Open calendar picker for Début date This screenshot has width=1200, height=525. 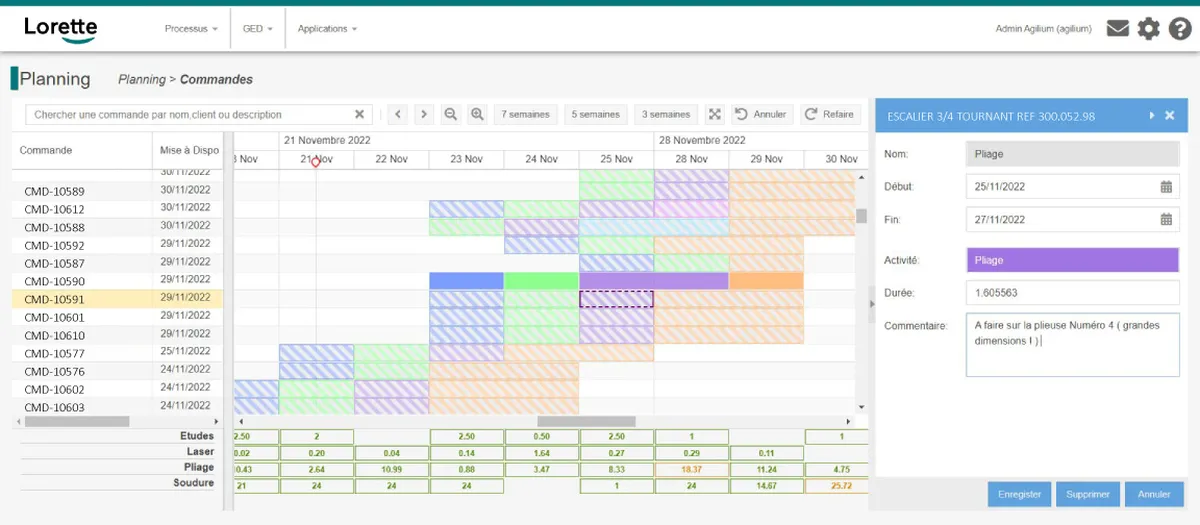[1166, 186]
